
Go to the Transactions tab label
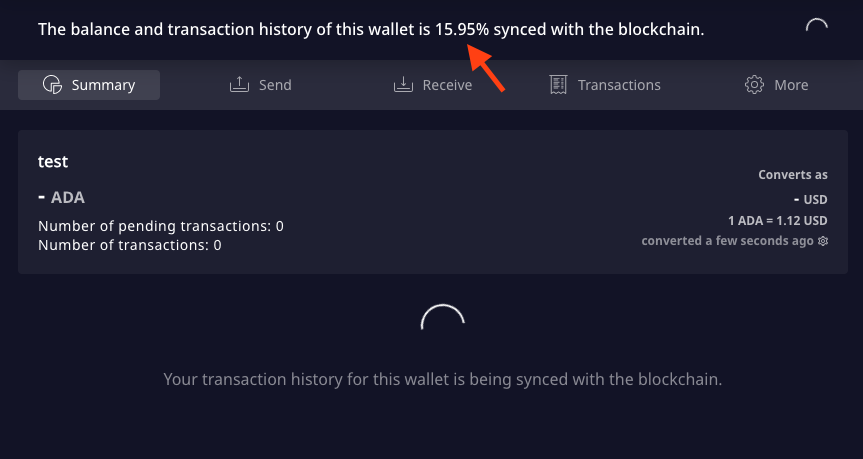pos(619,85)
